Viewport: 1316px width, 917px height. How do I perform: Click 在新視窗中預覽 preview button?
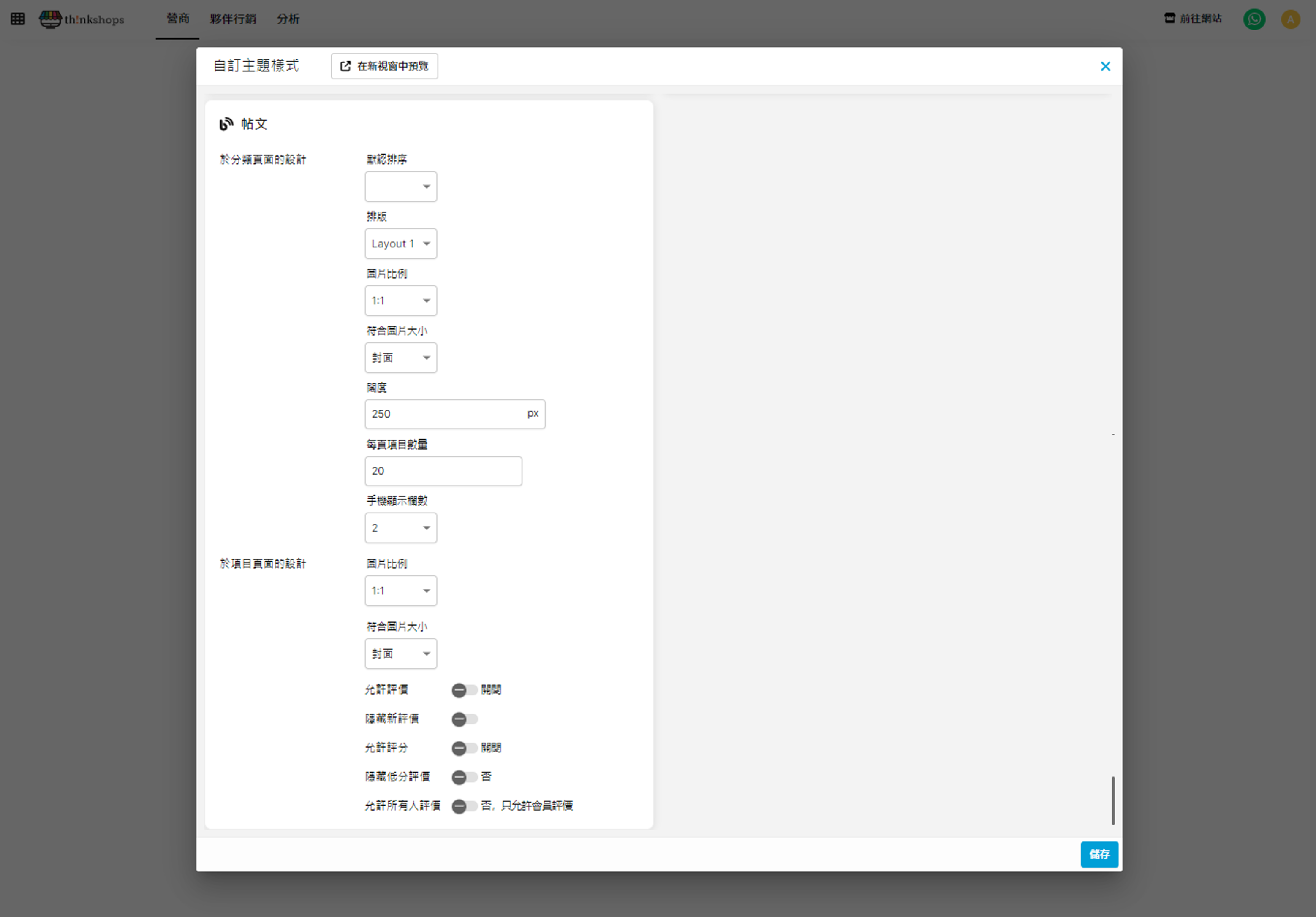[x=384, y=66]
